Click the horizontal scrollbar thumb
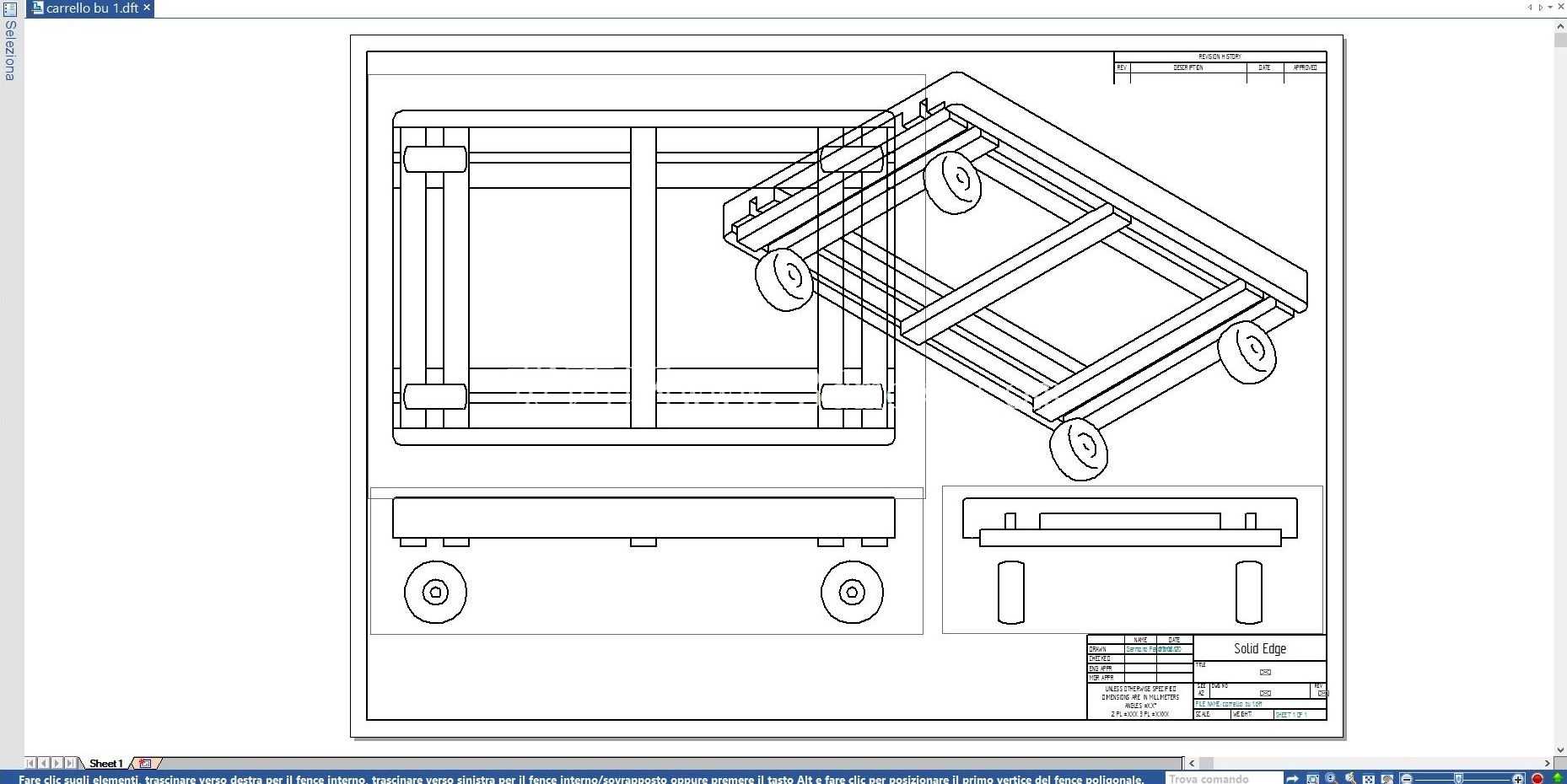This screenshot has width=1567, height=784. pyautogui.click(x=1206, y=763)
